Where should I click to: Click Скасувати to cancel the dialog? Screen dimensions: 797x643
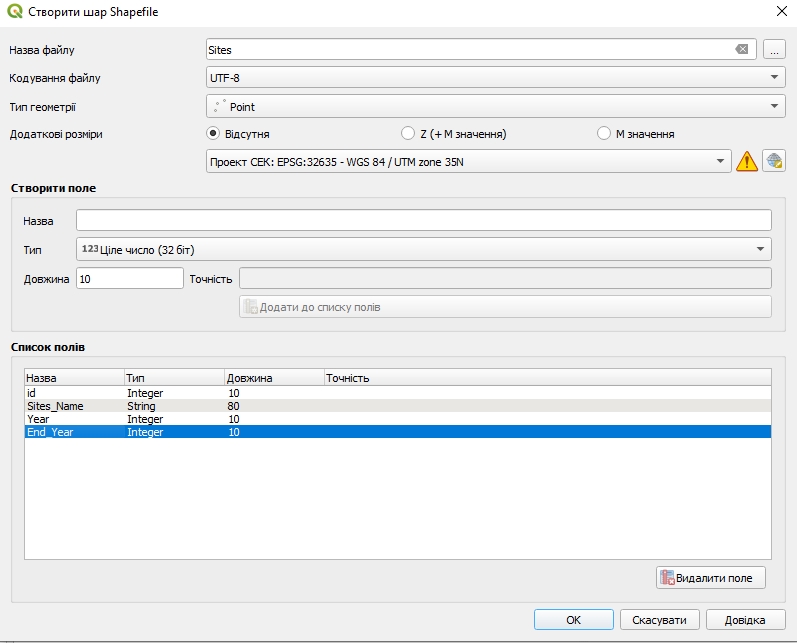(659, 620)
